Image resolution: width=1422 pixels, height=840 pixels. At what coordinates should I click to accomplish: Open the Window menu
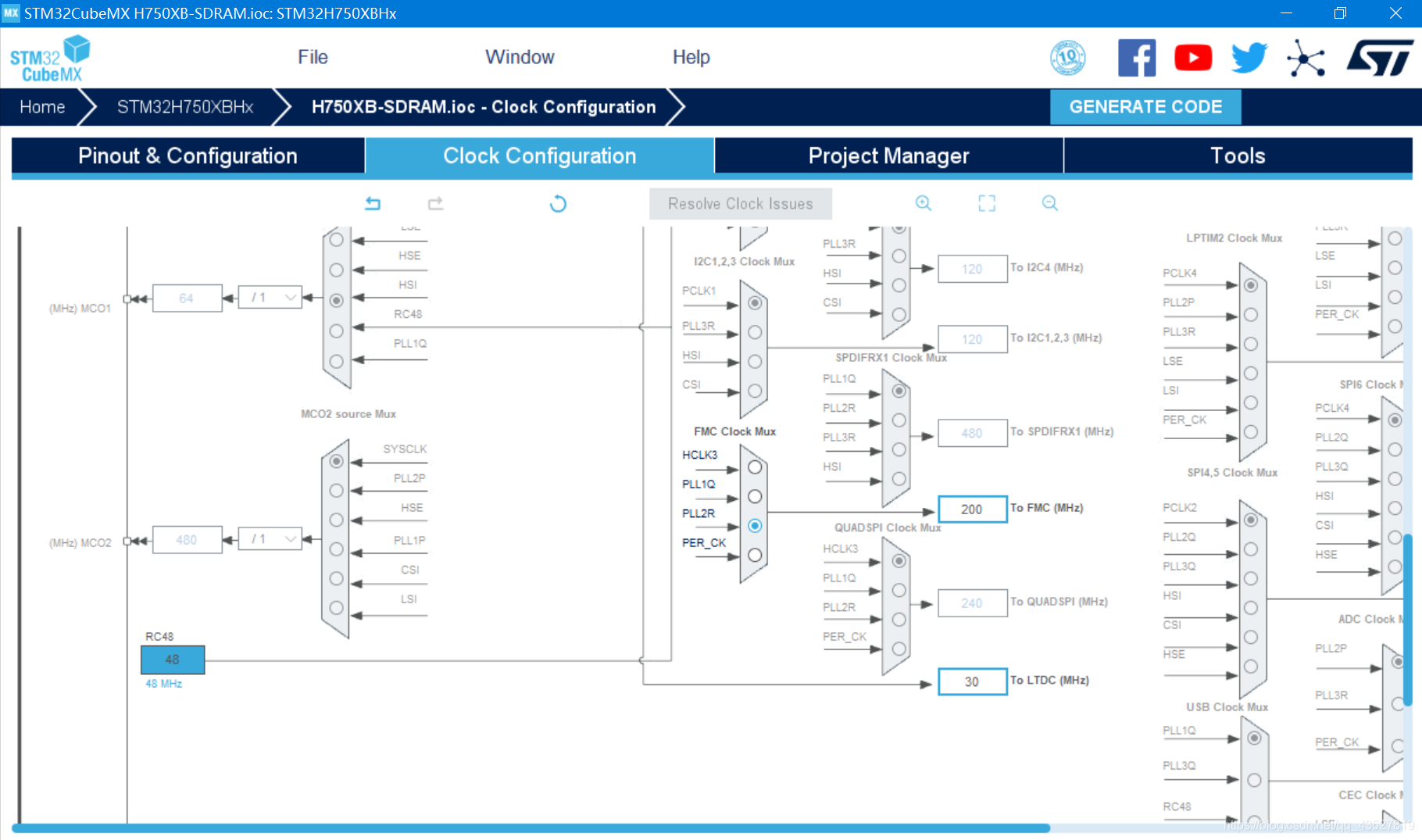pyautogui.click(x=520, y=57)
